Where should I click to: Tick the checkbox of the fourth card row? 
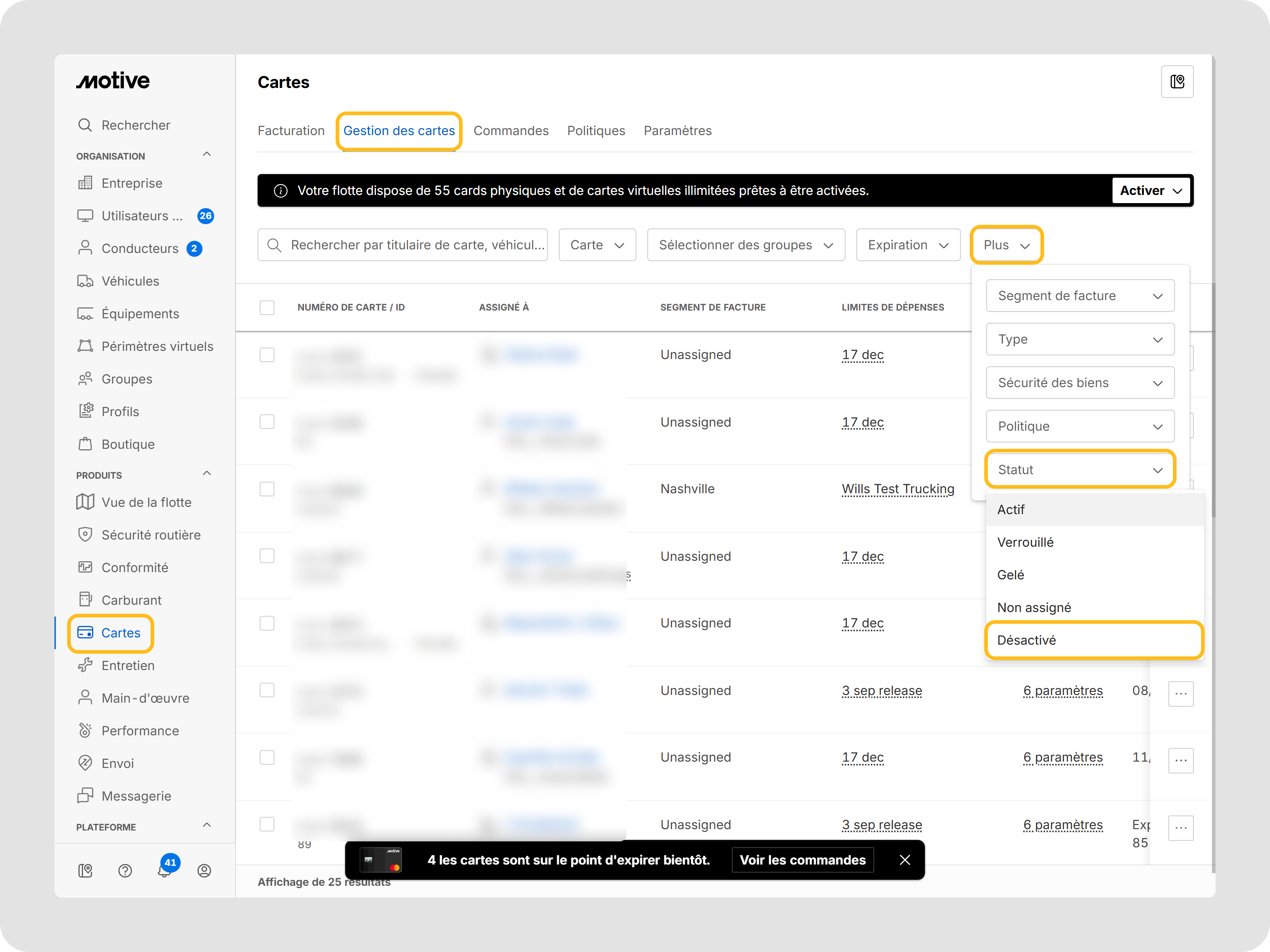coord(267,556)
